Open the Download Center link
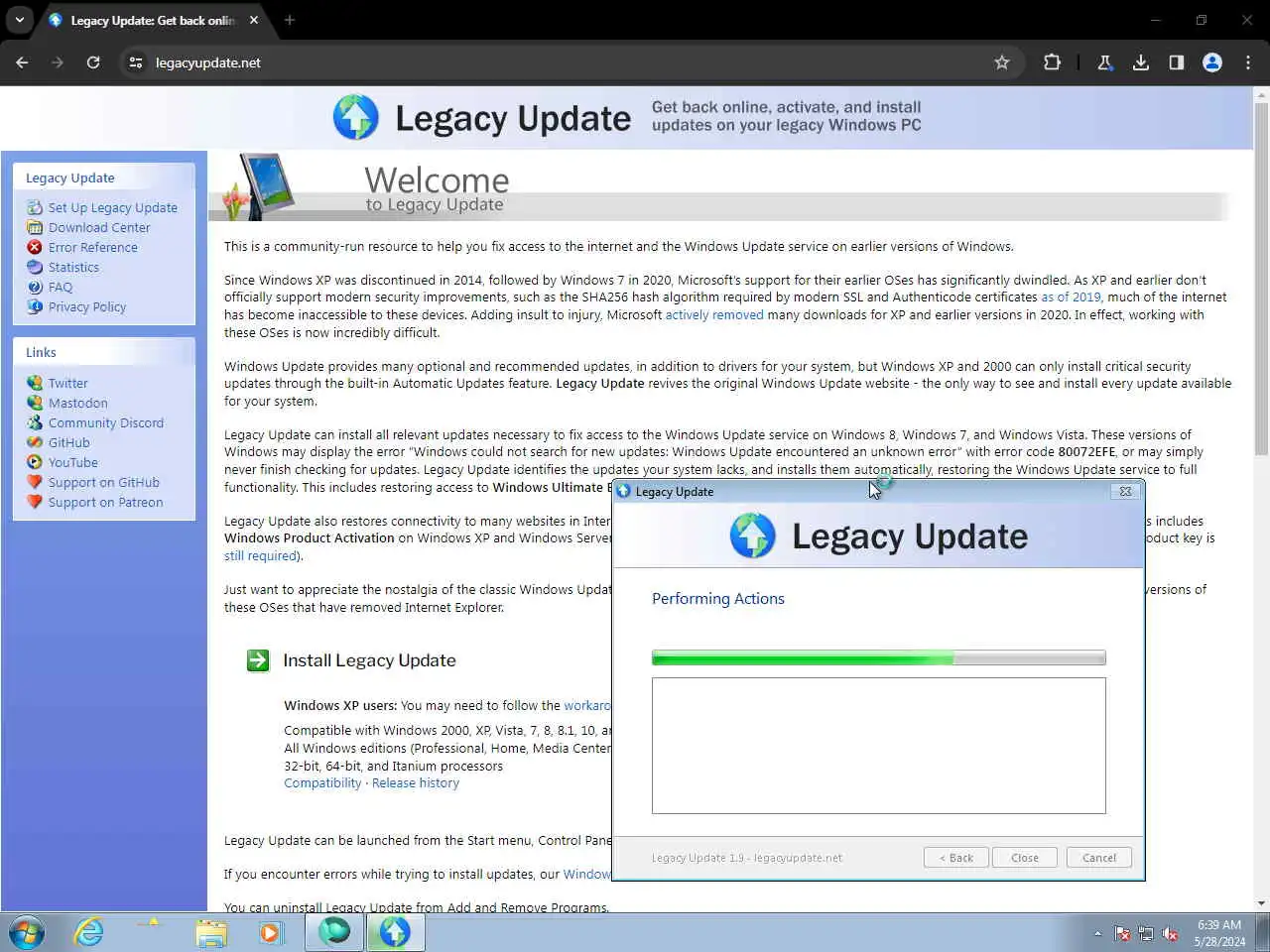 (99, 227)
